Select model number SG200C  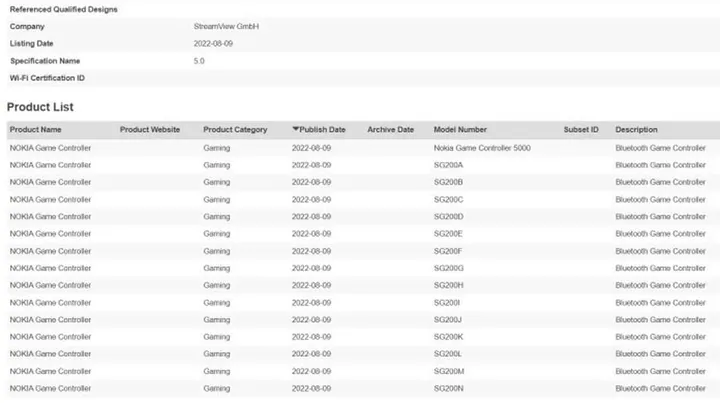[x=449, y=200]
